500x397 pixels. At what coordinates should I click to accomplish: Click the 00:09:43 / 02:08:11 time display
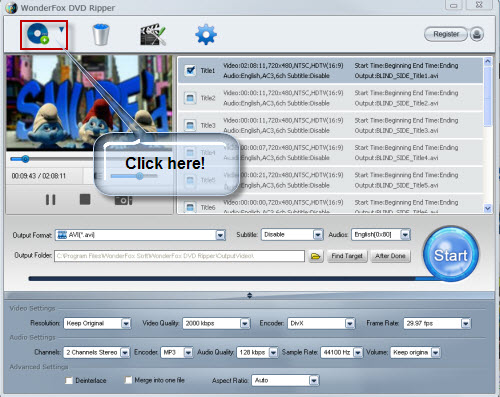click(x=39, y=176)
